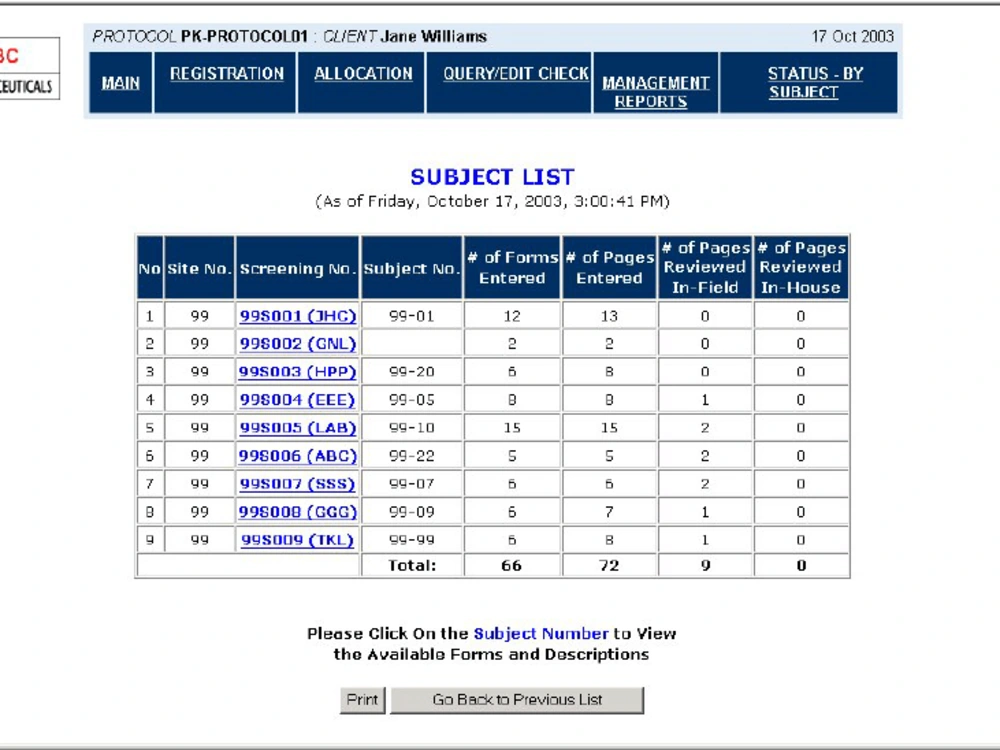Click the Print button
The width and height of the screenshot is (1000, 750).
[x=362, y=700]
